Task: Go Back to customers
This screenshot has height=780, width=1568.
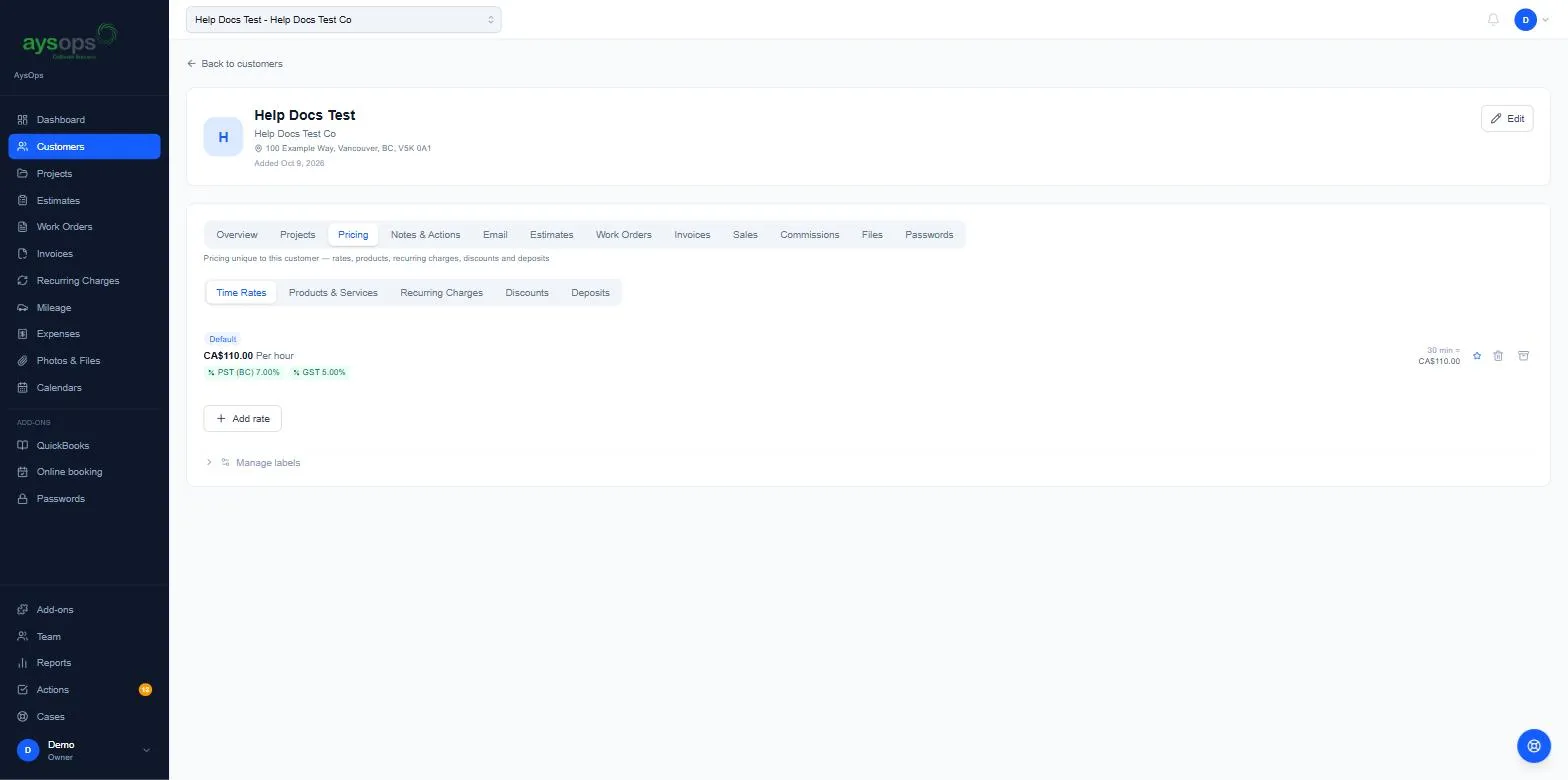Action: (235, 64)
